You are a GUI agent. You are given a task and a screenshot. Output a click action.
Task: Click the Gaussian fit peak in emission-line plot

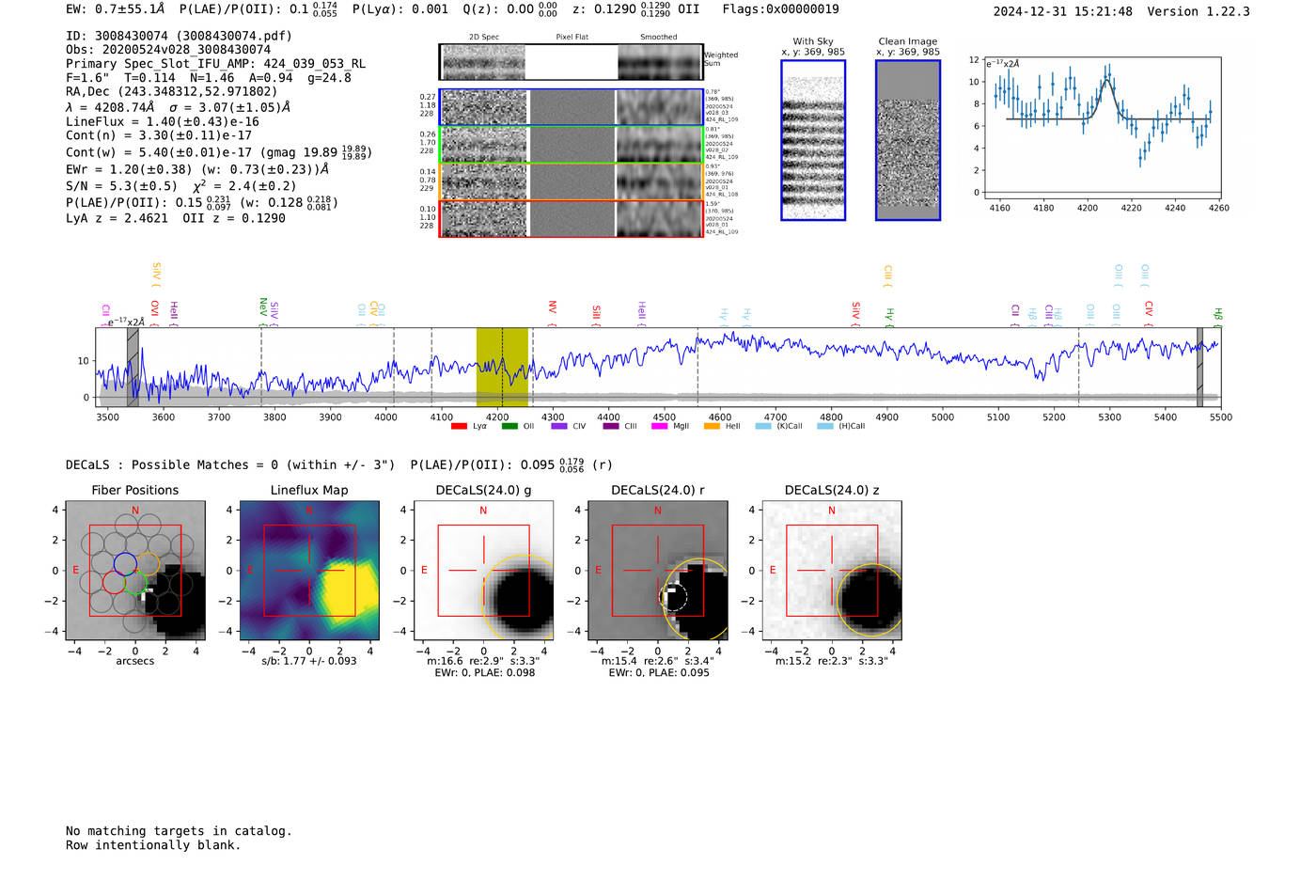[1108, 81]
